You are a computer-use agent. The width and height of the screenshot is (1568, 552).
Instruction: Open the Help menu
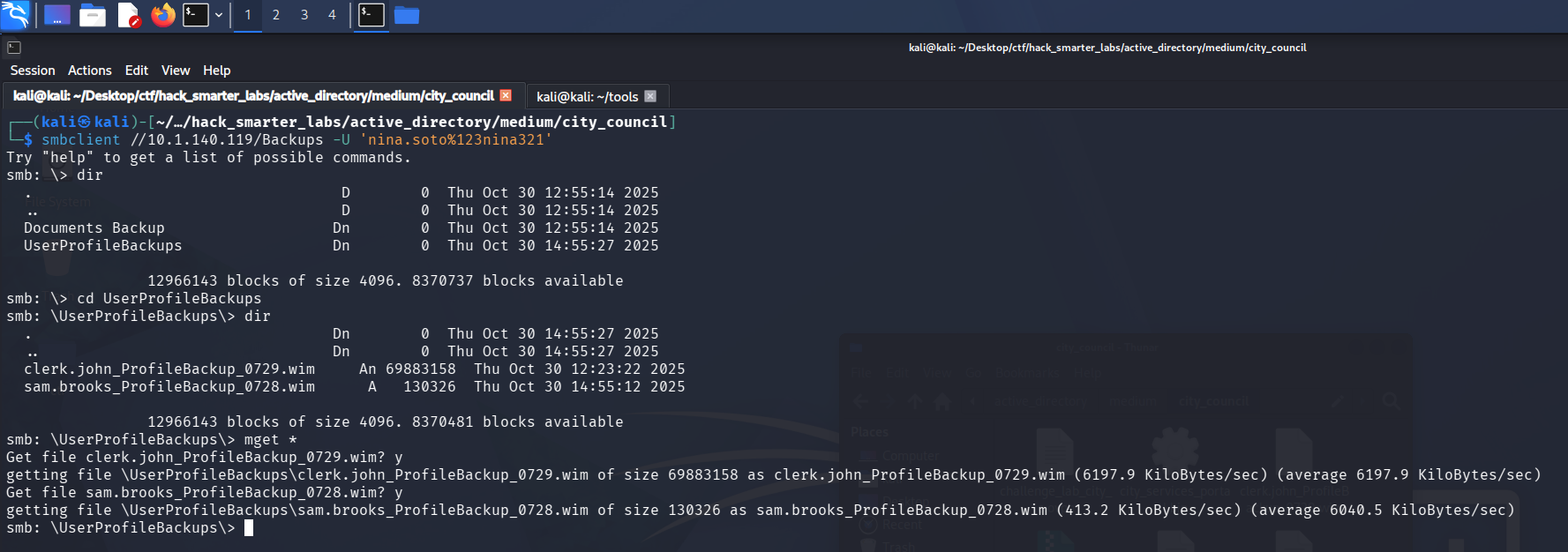coord(217,71)
